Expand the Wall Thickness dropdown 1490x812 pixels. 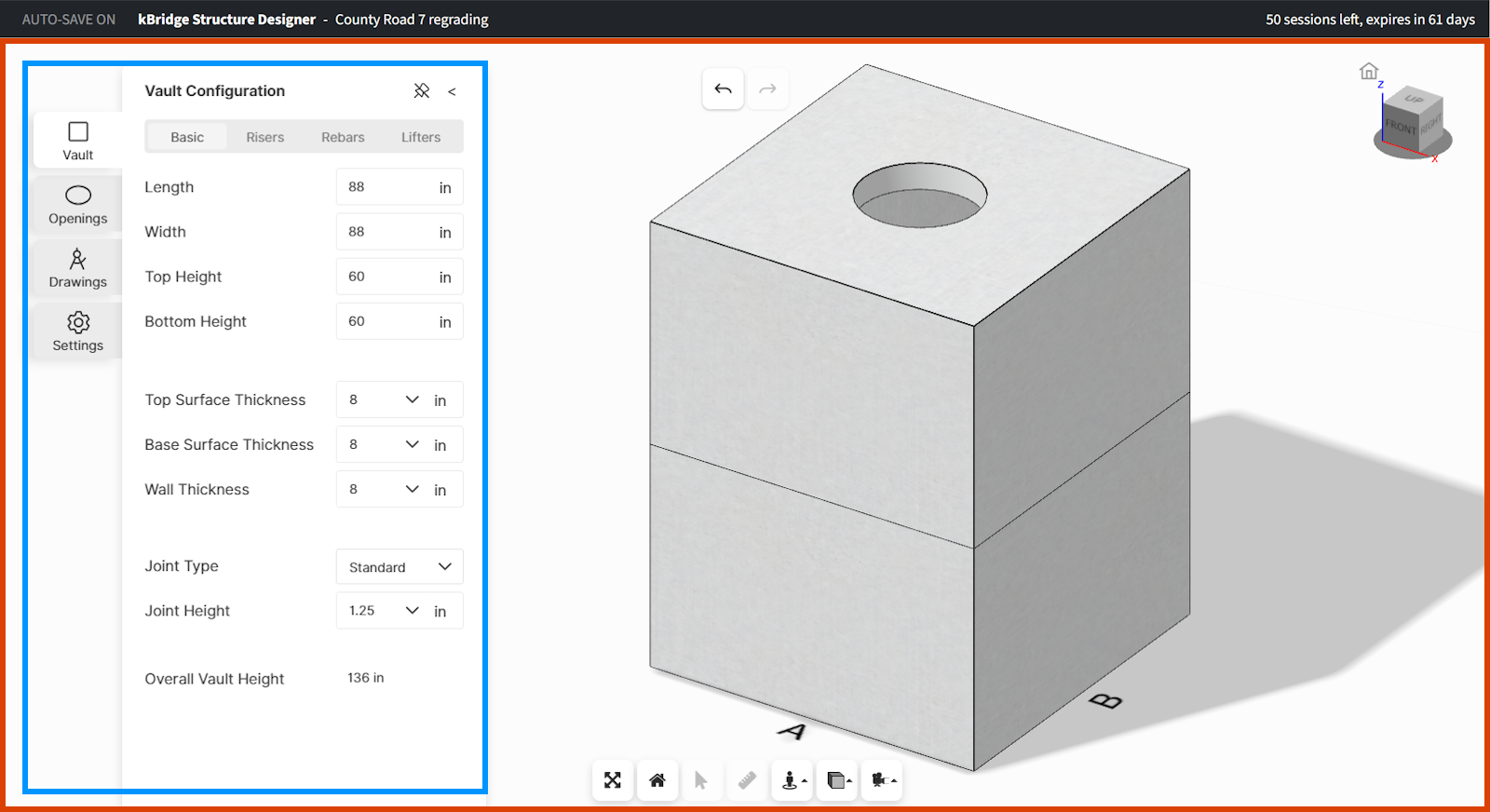pyautogui.click(x=412, y=489)
